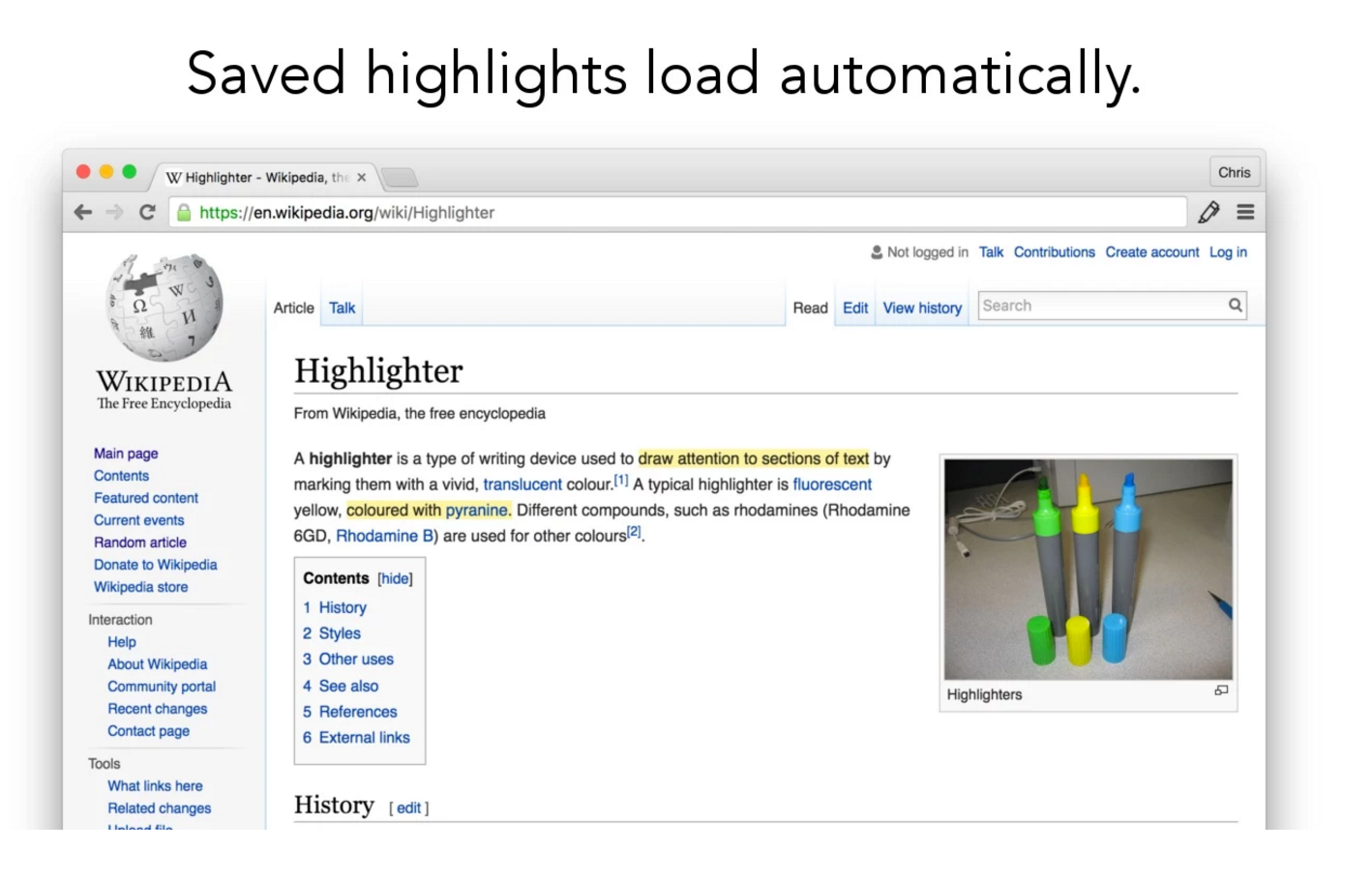Hide the Contents box via [hide]

[x=395, y=578]
